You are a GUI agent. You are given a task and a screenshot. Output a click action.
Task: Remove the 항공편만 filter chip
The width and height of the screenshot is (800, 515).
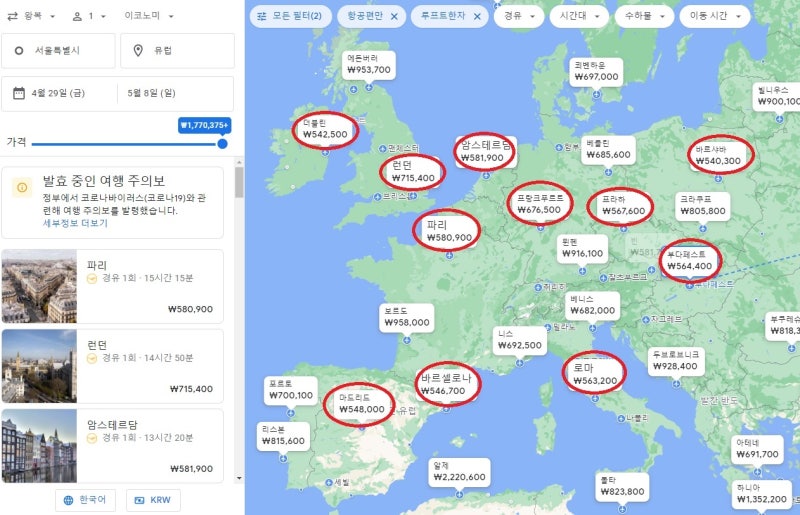tap(394, 17)
